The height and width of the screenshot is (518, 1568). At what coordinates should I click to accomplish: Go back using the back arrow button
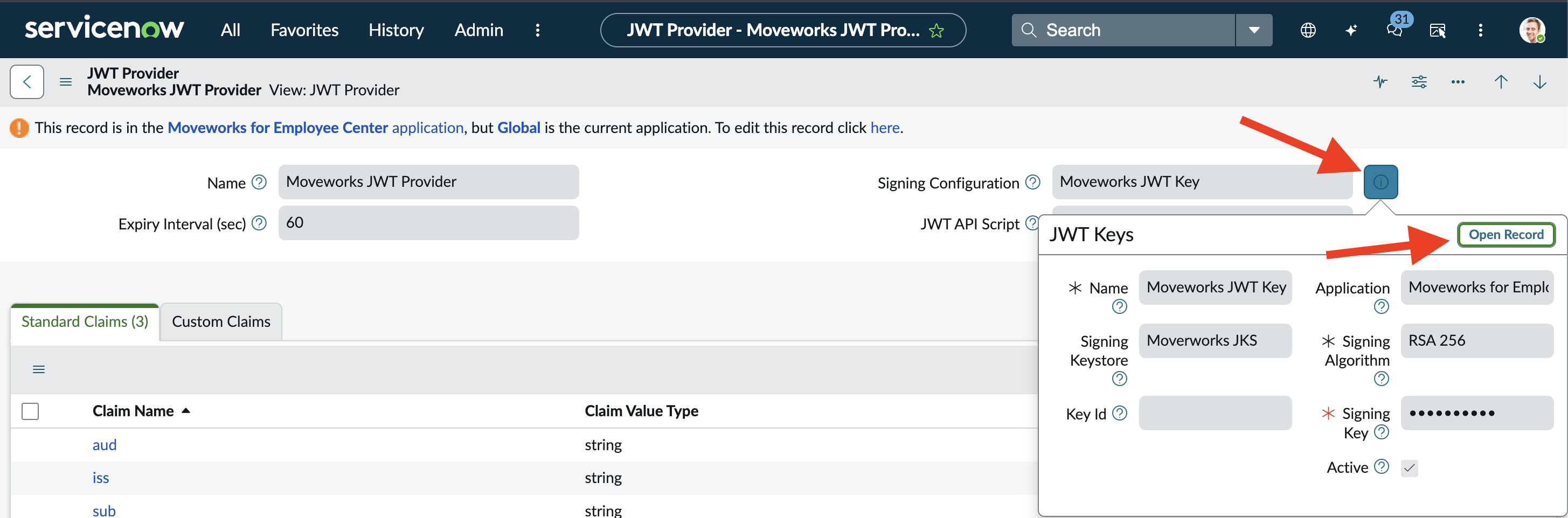click(x=27, y=81)
